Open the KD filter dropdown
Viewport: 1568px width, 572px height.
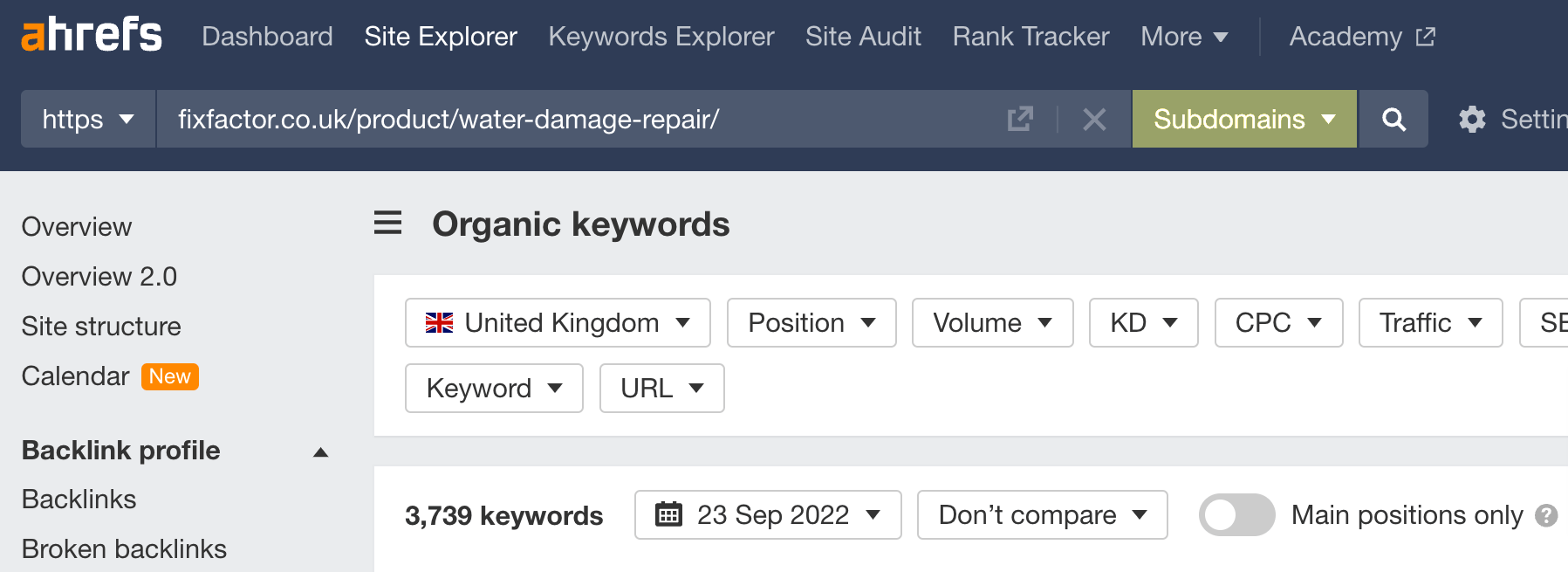point(1144,323)
